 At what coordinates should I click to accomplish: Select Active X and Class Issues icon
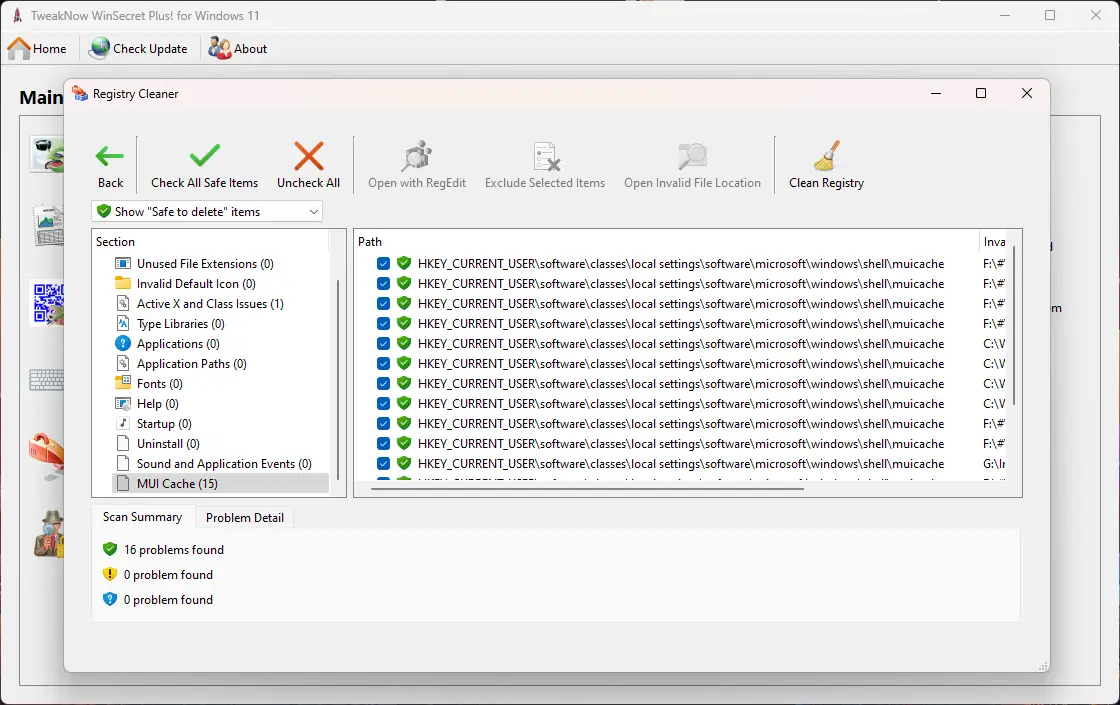tap(123, 304)
